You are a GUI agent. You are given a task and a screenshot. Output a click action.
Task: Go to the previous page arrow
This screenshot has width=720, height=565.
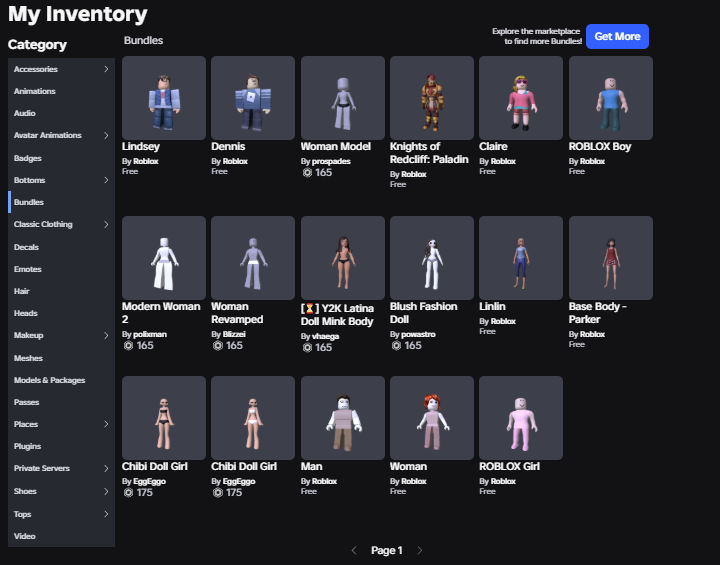click(x=354, y=550)
